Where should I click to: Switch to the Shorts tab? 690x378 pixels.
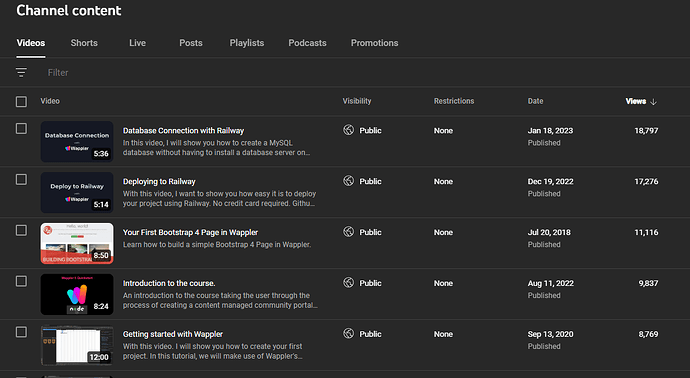84,43
